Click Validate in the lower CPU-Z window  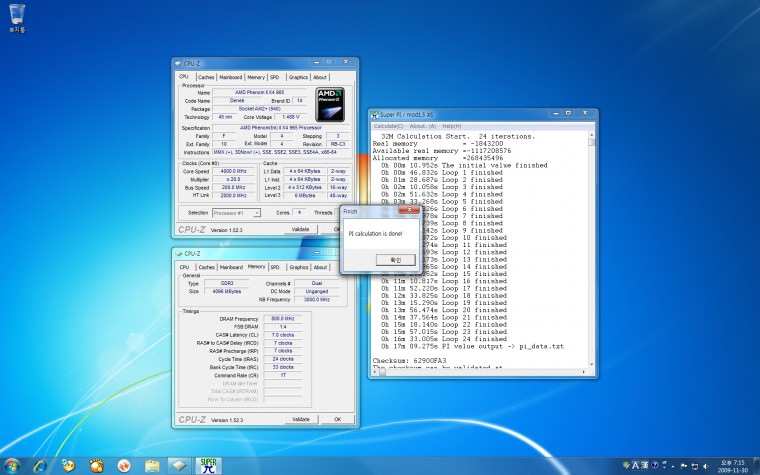pyautogui.click(x=301, y=419)
